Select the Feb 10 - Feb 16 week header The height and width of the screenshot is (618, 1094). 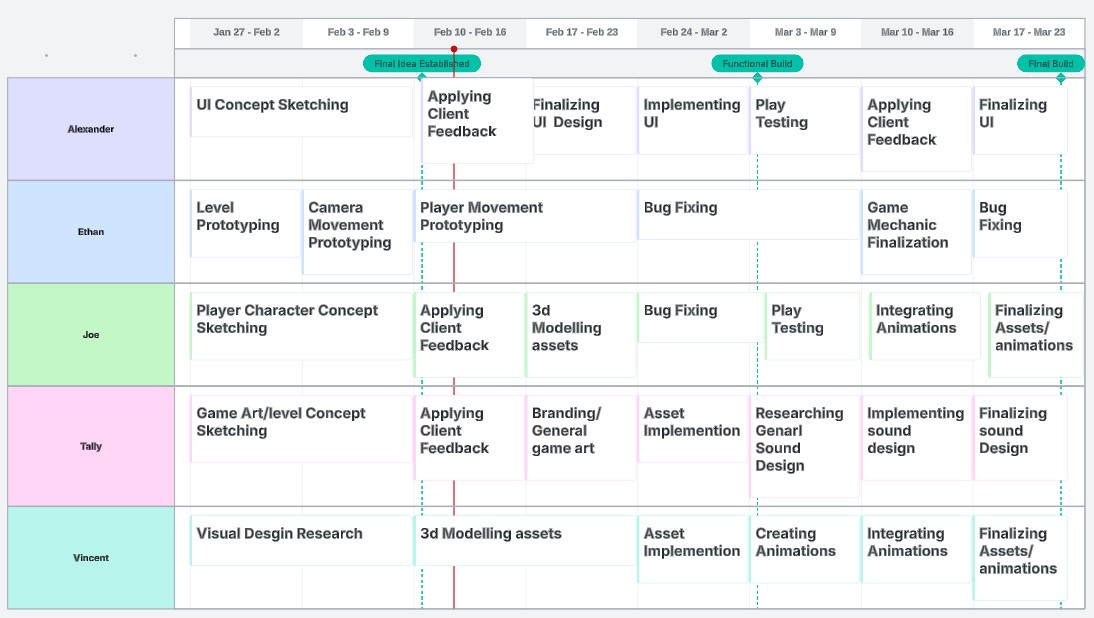[x=470, y=32]
